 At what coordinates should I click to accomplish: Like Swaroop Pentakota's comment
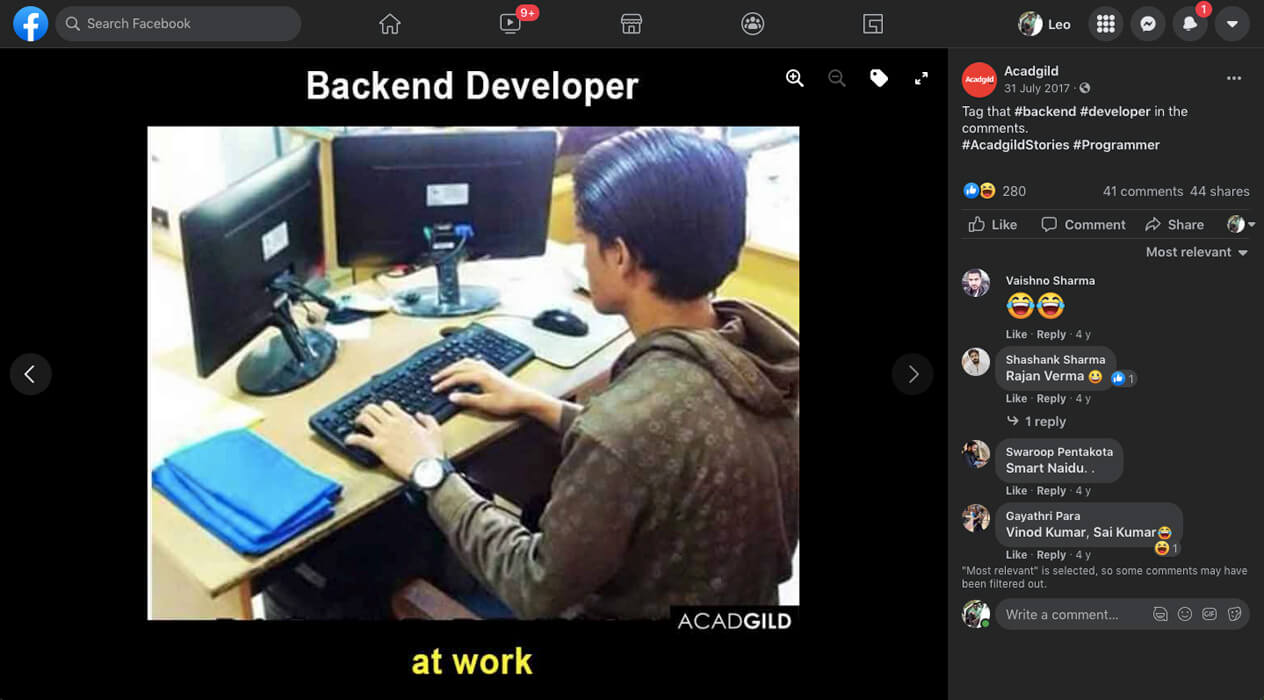(x=1016, y=491)
